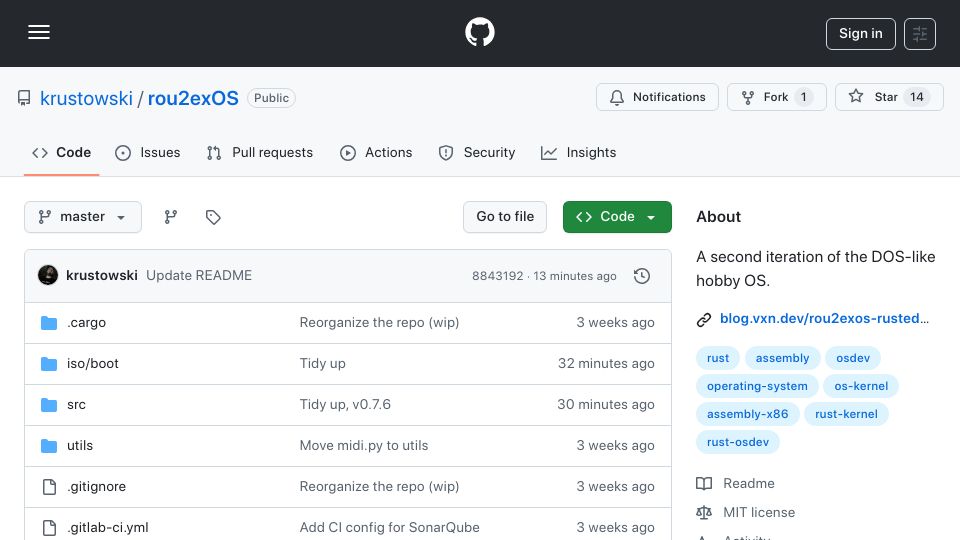Switch to the Issues tab
The height and width of the screenshot is (540, 960).
(148, 152)
